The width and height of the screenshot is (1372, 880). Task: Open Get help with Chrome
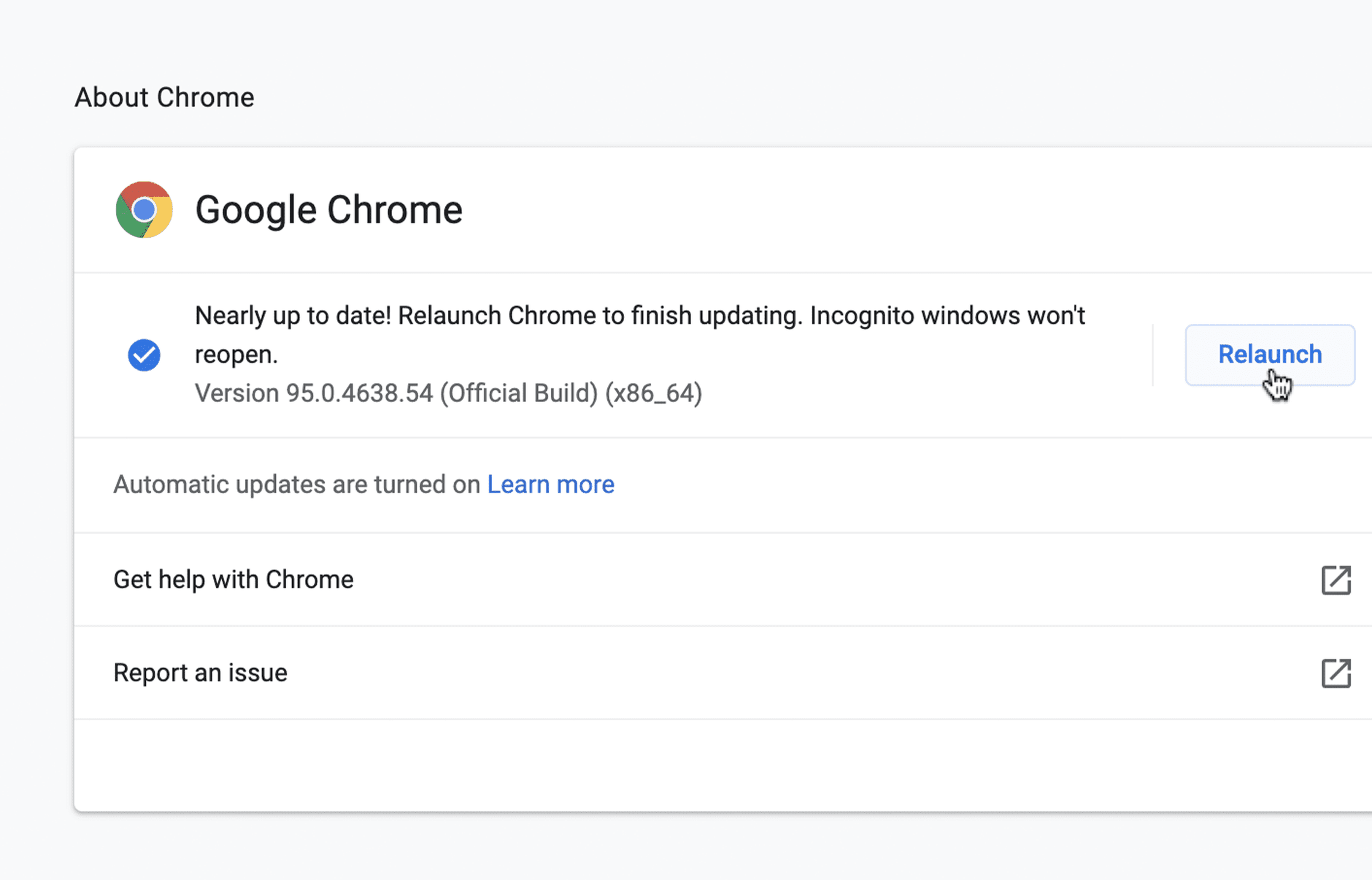tap(233, 580)
